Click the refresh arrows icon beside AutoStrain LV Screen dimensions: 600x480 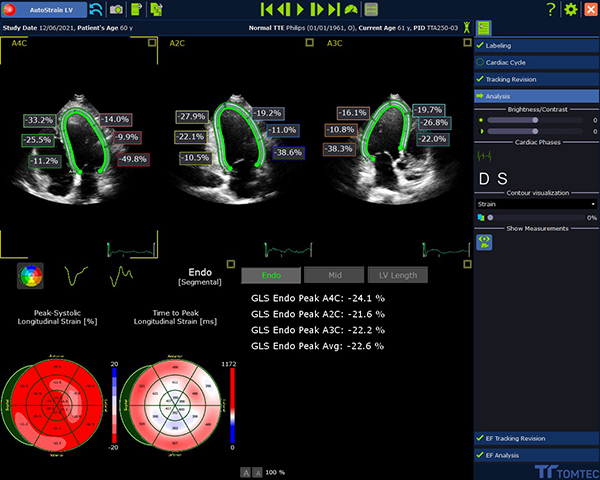(x=96, y=9)
